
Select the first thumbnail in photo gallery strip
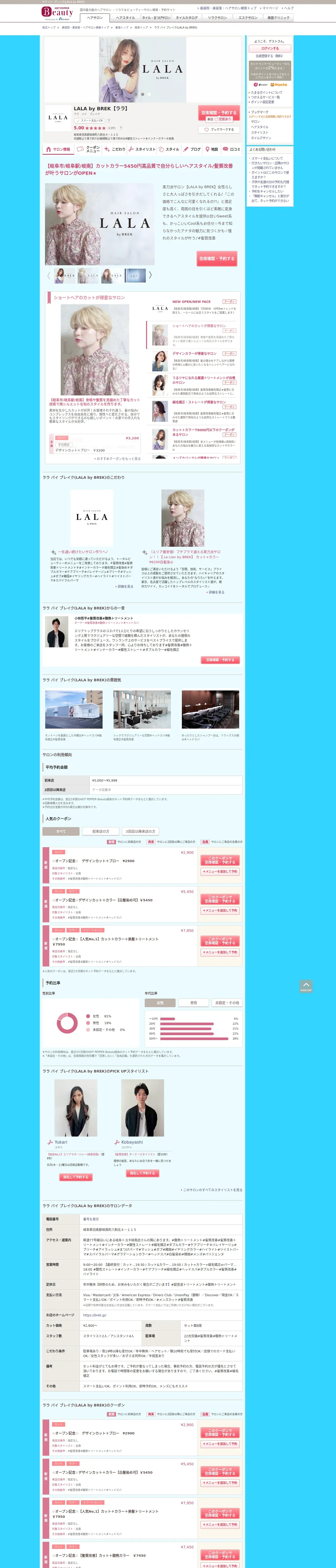(x=65, y=275)
